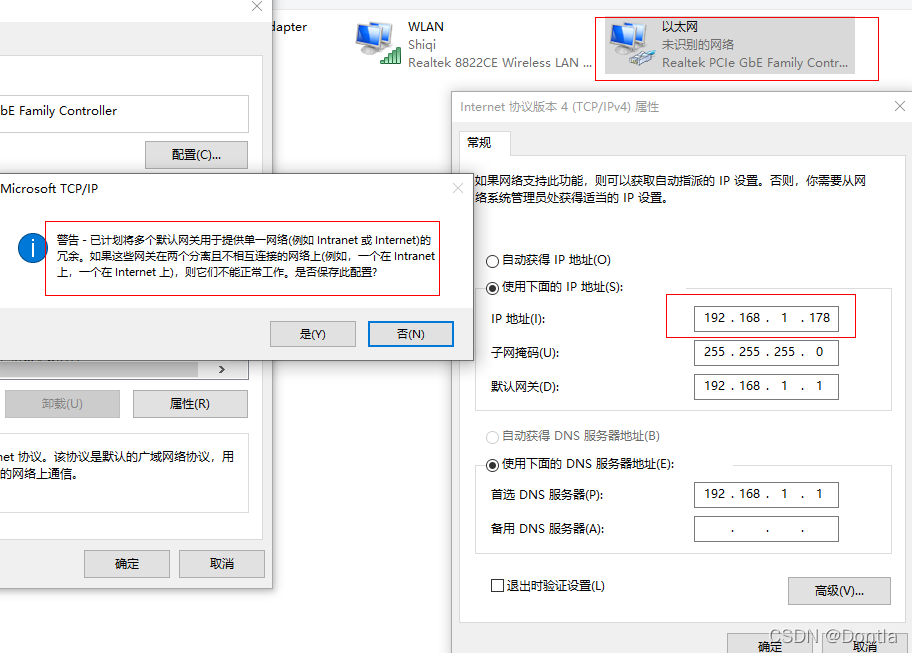912x653 pixels.
Task: Select the WLAN network adapter icon
Action: 378,43
